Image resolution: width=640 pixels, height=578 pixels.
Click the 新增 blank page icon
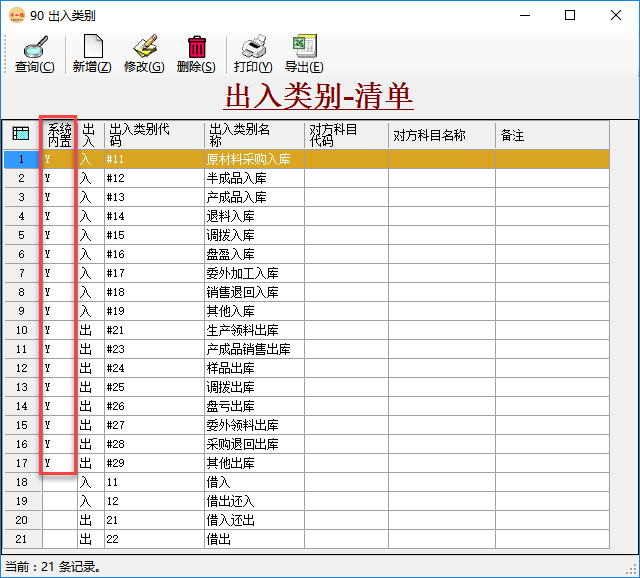[x=92, y=46]
